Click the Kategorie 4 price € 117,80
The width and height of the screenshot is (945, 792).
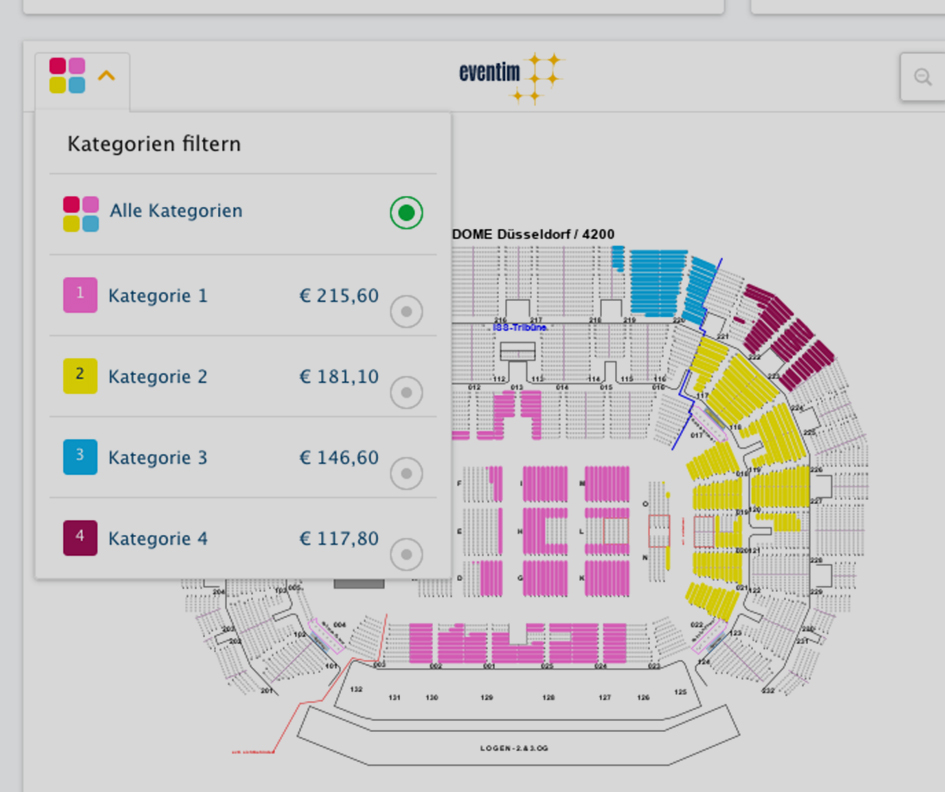pos(339,538)
